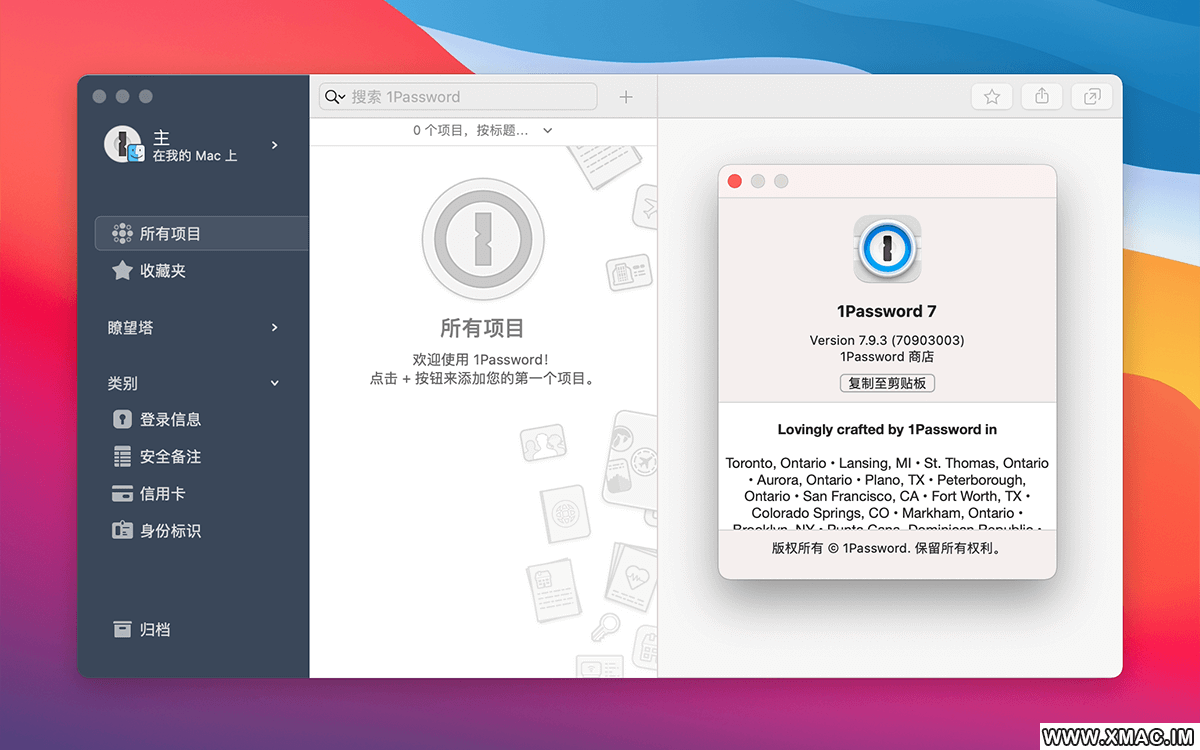Open the Credit Card category

pos(160,494)
